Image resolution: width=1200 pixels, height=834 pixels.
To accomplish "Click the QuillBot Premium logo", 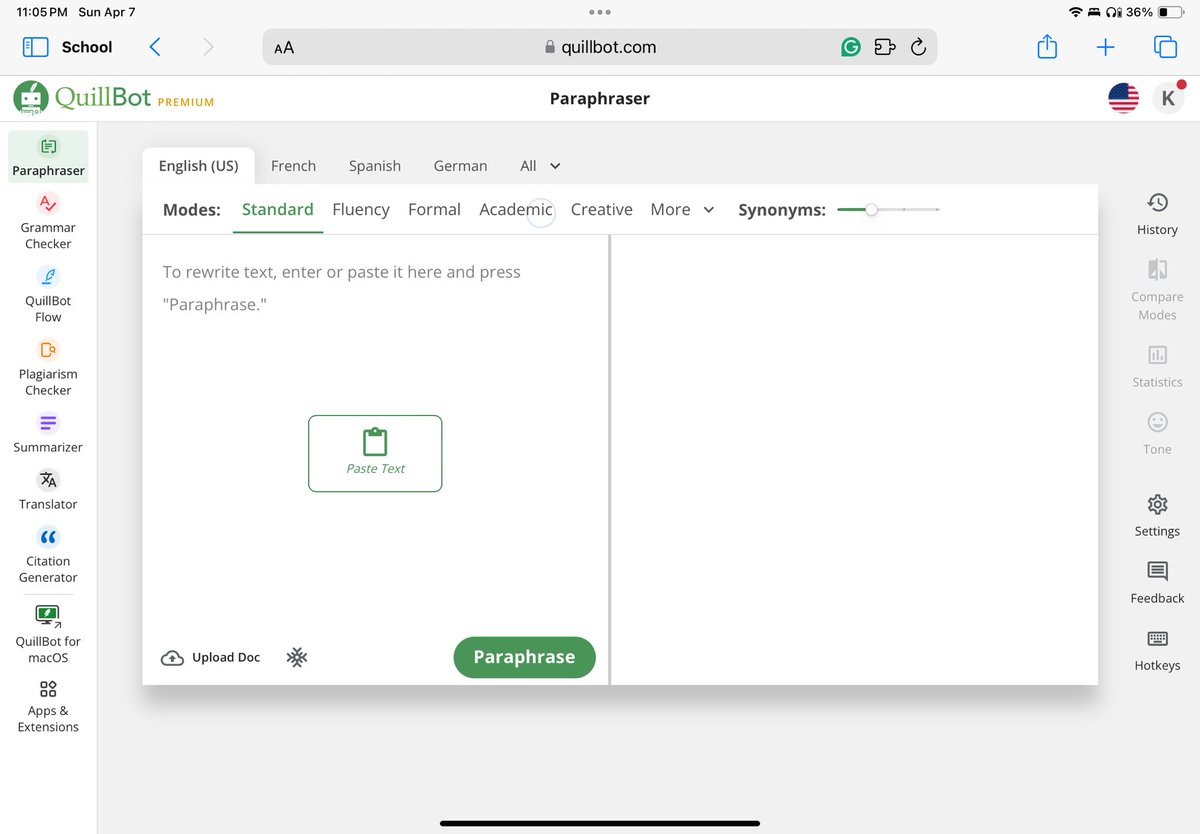I will [114, 98].
